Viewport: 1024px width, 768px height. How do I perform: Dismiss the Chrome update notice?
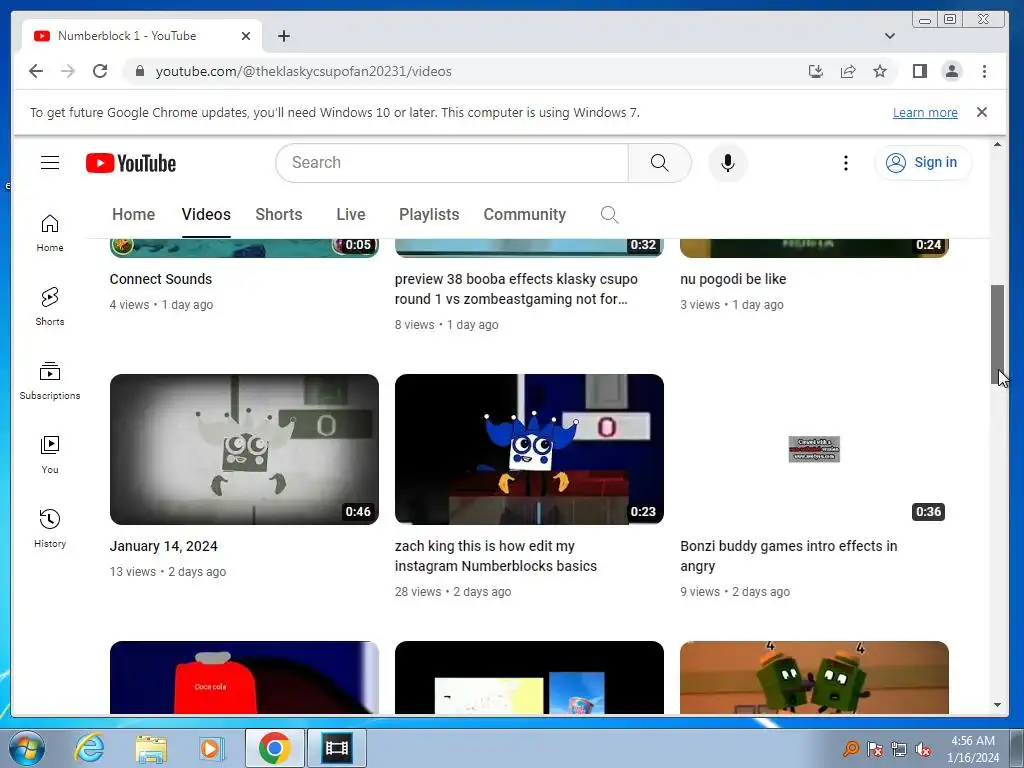point(982,112)
